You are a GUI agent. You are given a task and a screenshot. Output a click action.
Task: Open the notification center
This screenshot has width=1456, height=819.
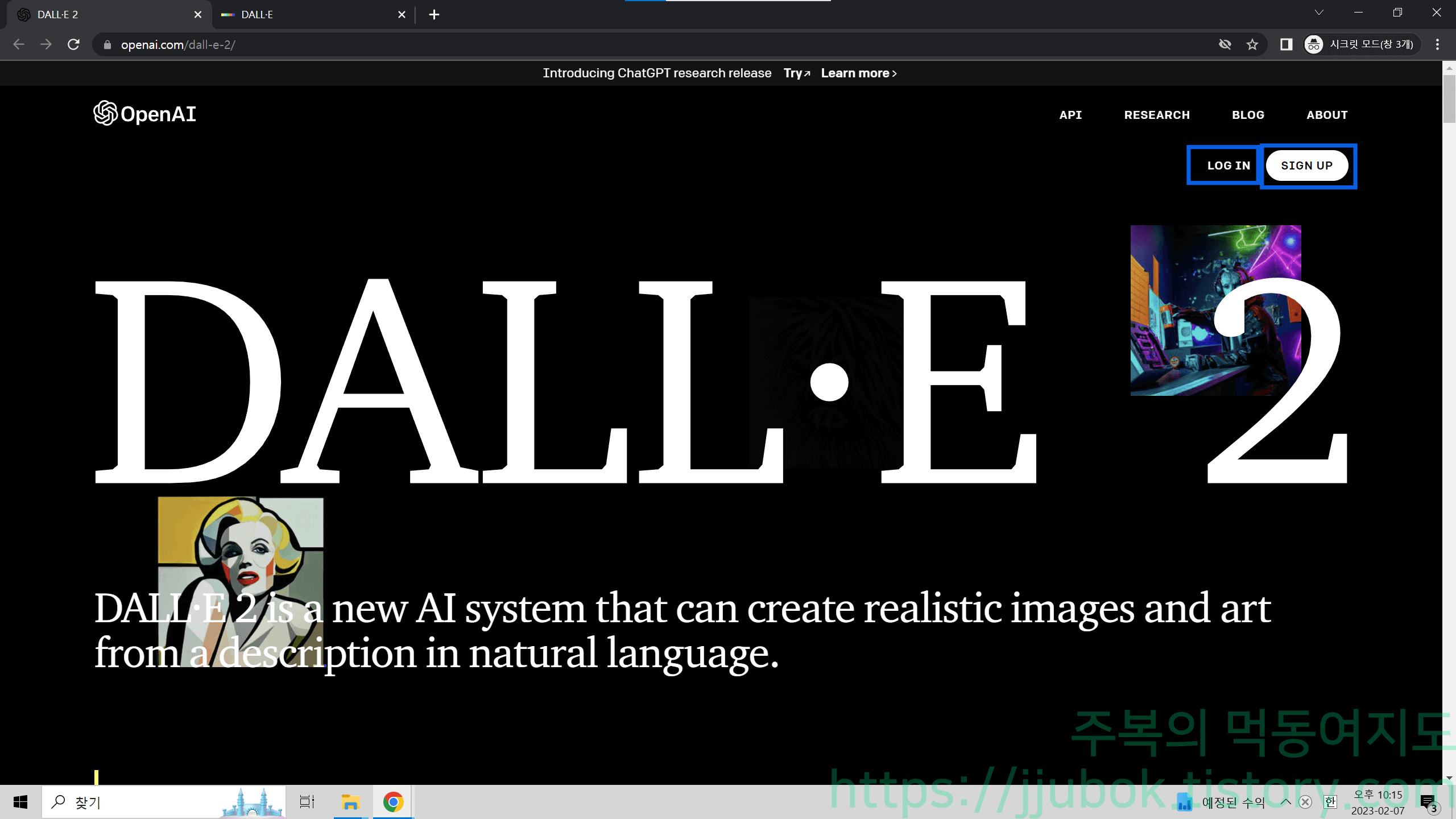click(1429, 803)
